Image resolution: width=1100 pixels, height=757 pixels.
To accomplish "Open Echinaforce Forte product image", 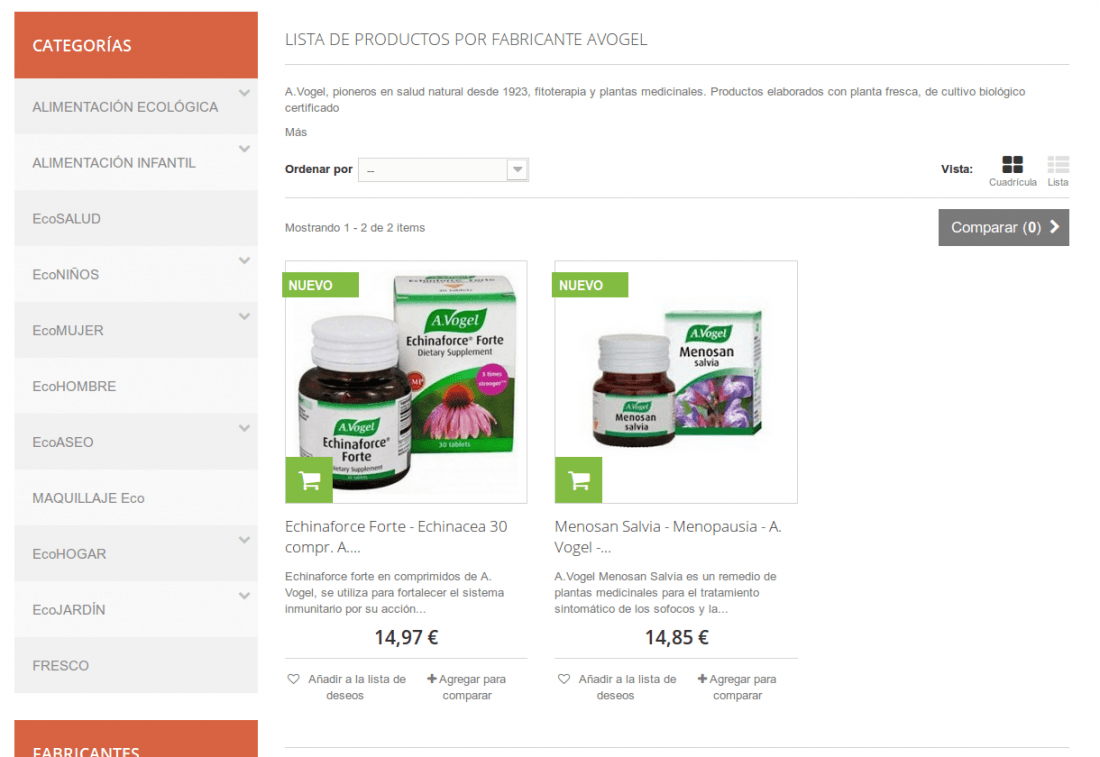I will click(406, 382).
